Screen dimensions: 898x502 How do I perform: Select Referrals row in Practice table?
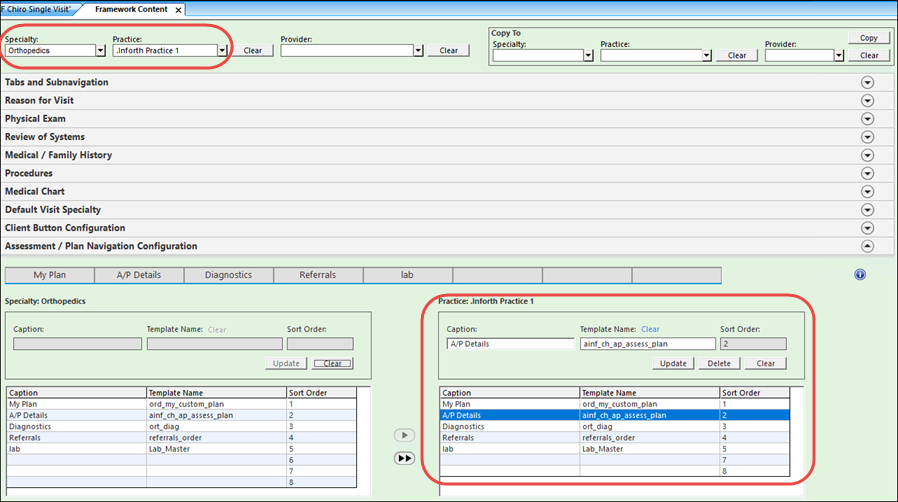point(615,438)
